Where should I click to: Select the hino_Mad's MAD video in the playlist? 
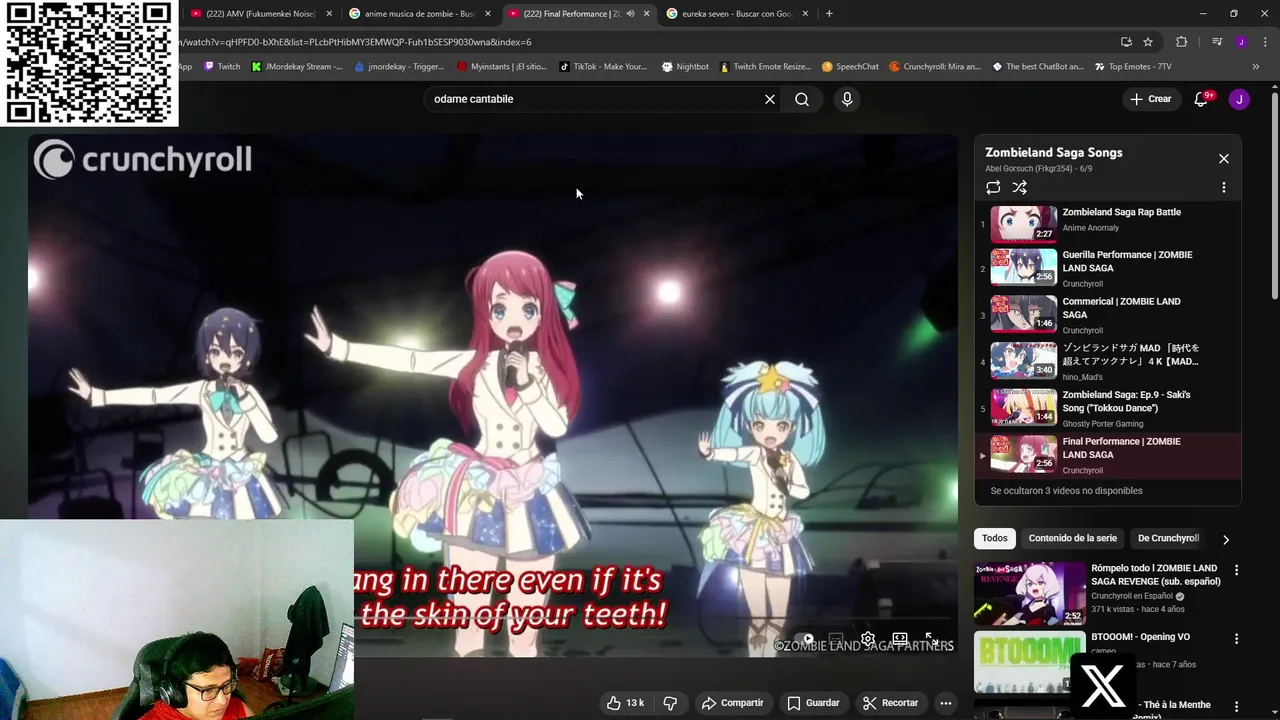click(1108, 362)
